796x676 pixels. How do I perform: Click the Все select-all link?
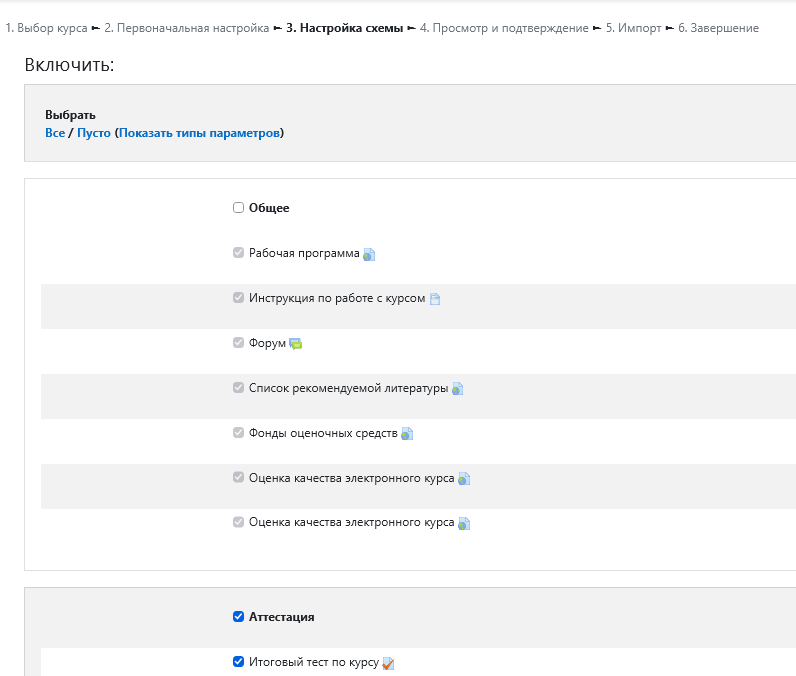[55, 133]
